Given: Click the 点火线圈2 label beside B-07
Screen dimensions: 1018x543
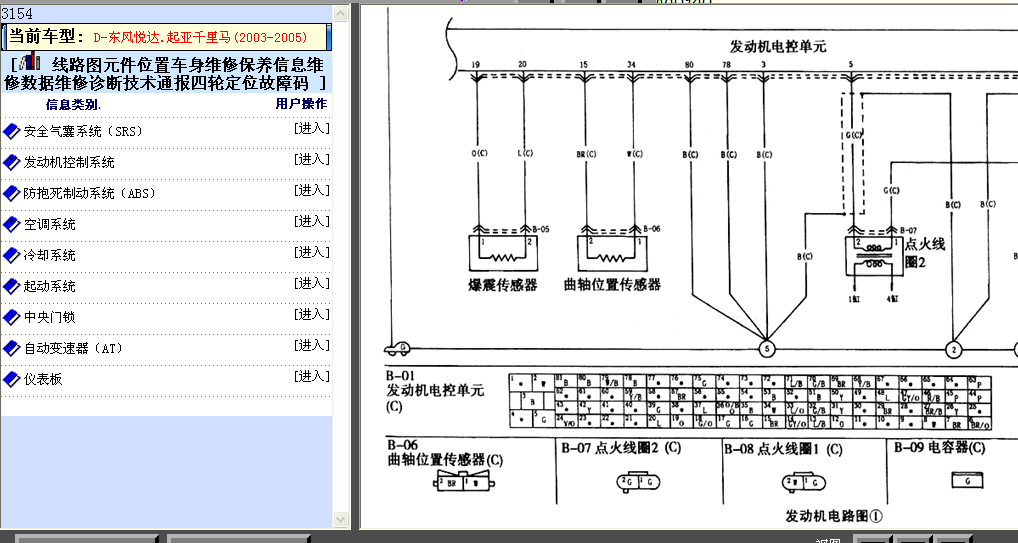Looking at the screenshot, I should pyautogui.click(x=926, y=253).
